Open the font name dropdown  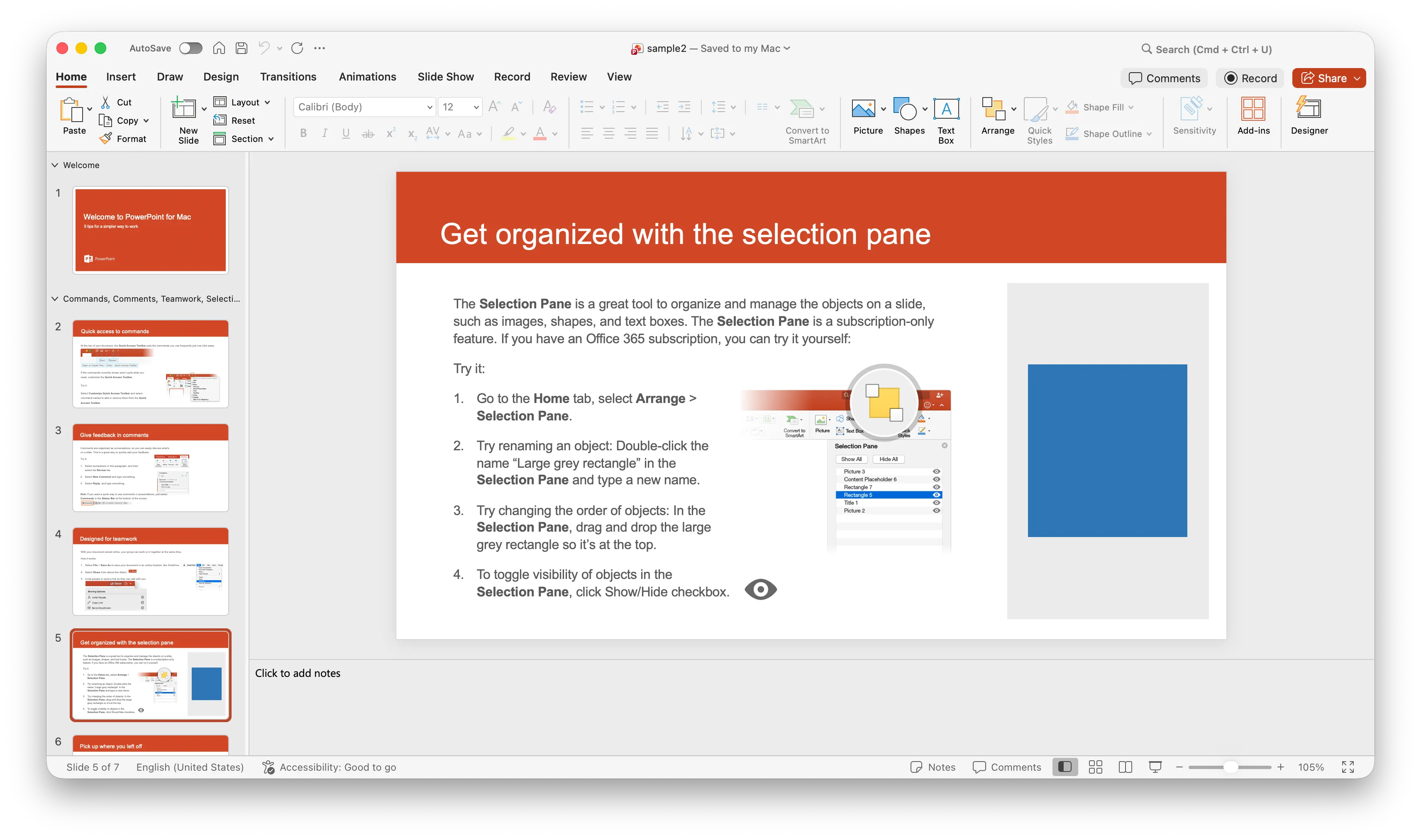coord(430,107)
